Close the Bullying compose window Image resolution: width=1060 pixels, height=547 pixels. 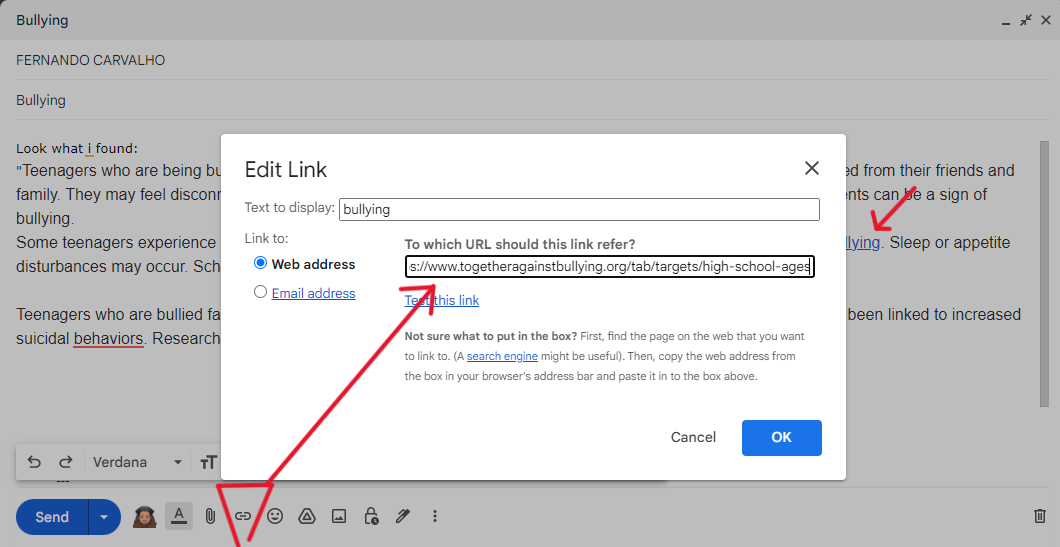[1046, 20]
